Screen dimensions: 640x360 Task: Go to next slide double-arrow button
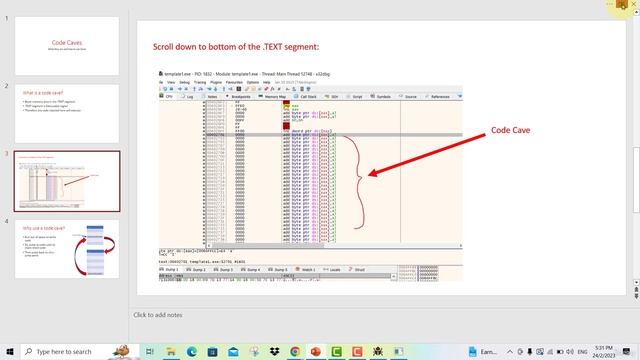point(636,296)
